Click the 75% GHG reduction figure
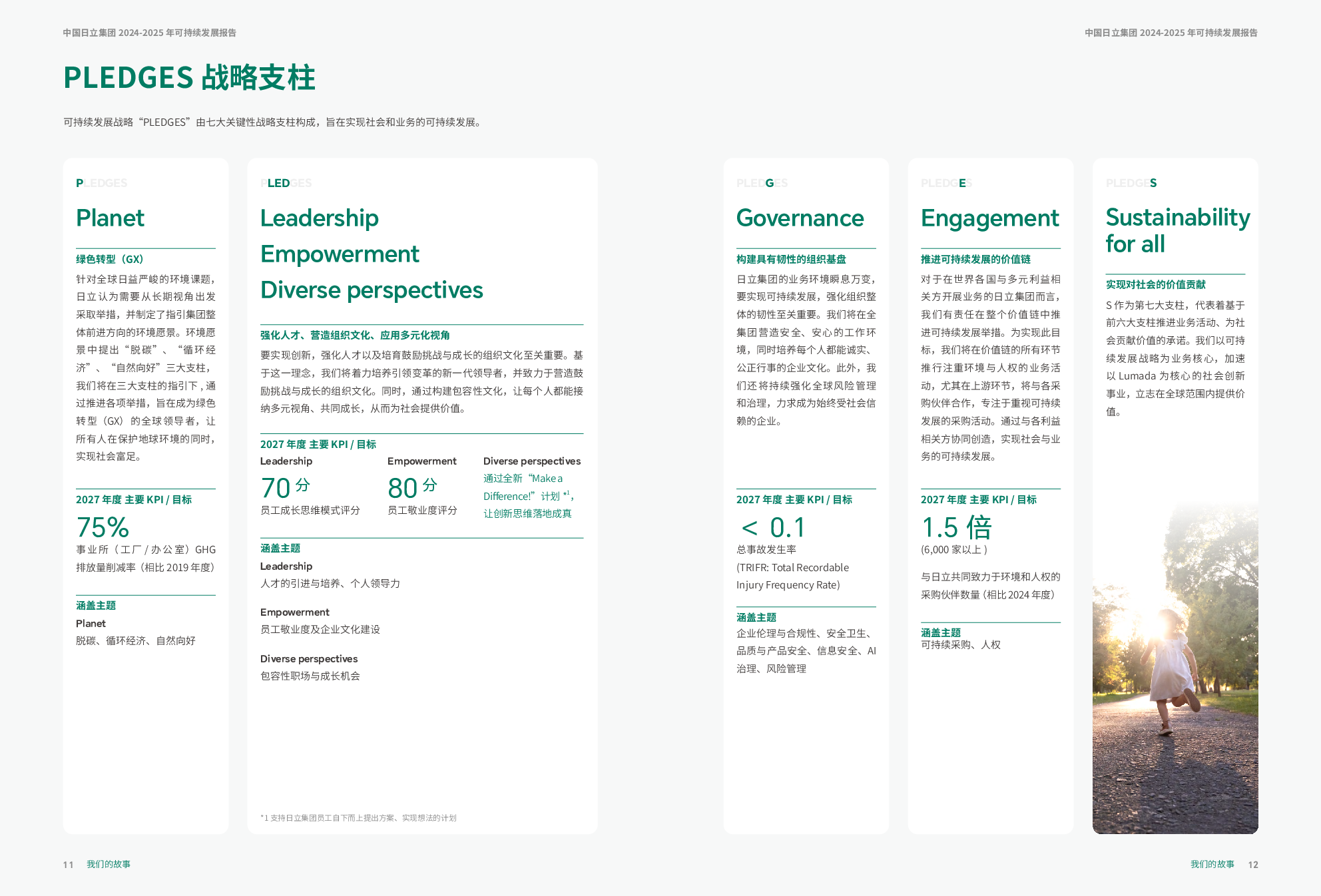 103,527
